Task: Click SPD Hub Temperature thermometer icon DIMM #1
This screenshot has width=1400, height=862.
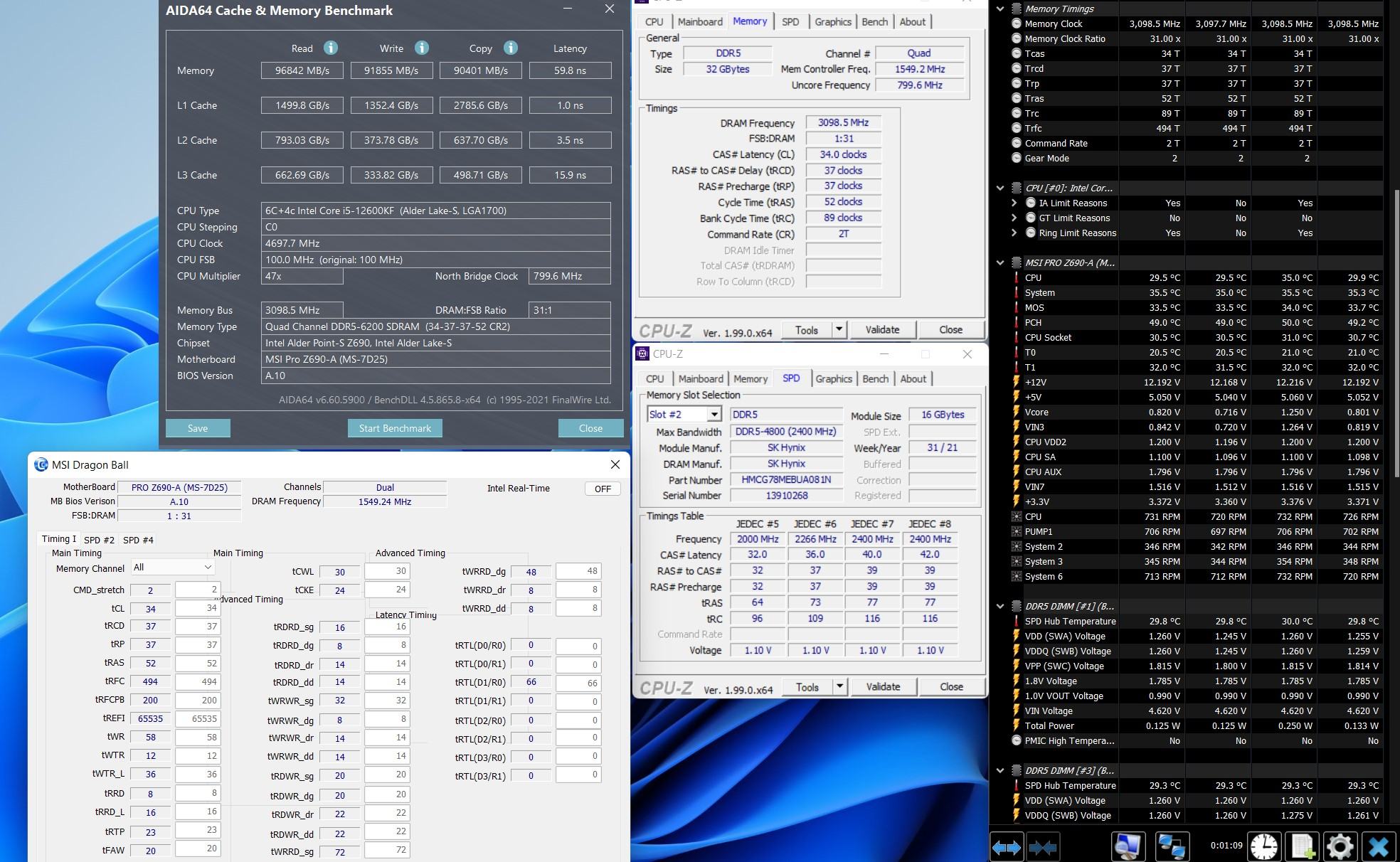Action: pyautogui.click(x=1017, y=621)
